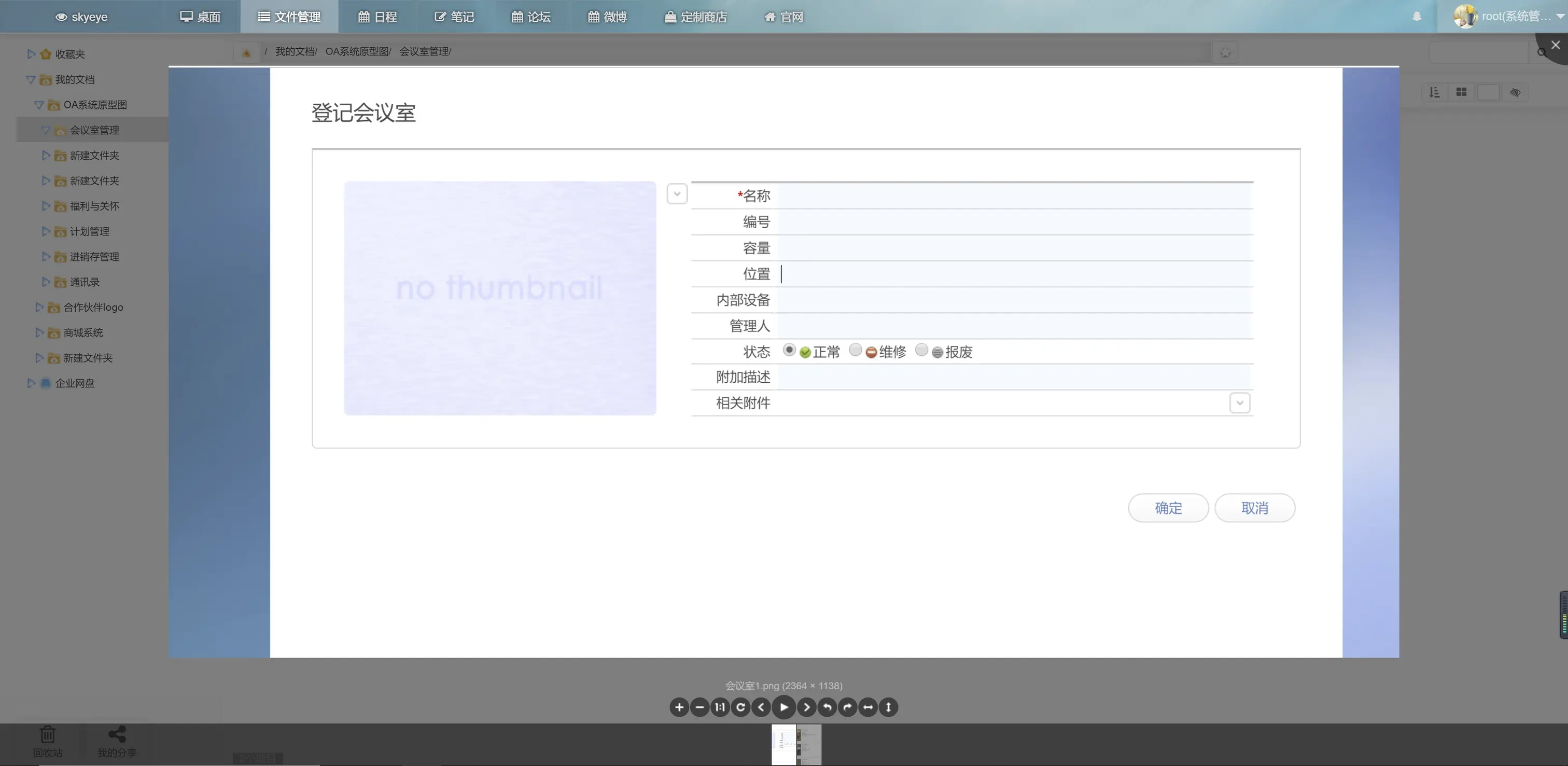Image resolution: width=1568 pixels, height=766 pixels.
Task: Switch to the 日程 tab
Action: pyautogui.click(x=377, y=17)
